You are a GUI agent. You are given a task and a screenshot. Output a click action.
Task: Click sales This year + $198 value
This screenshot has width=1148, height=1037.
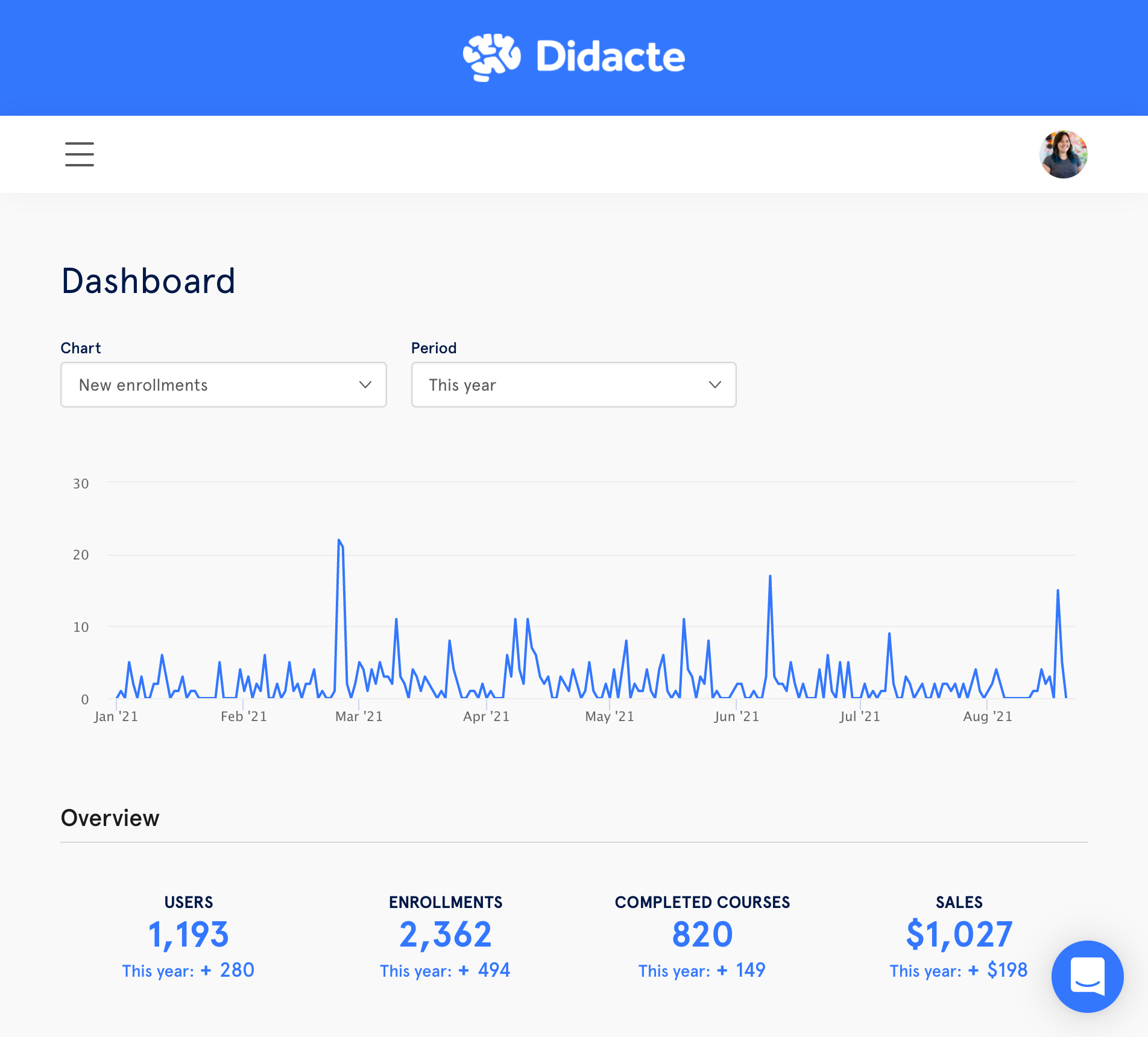959,970
